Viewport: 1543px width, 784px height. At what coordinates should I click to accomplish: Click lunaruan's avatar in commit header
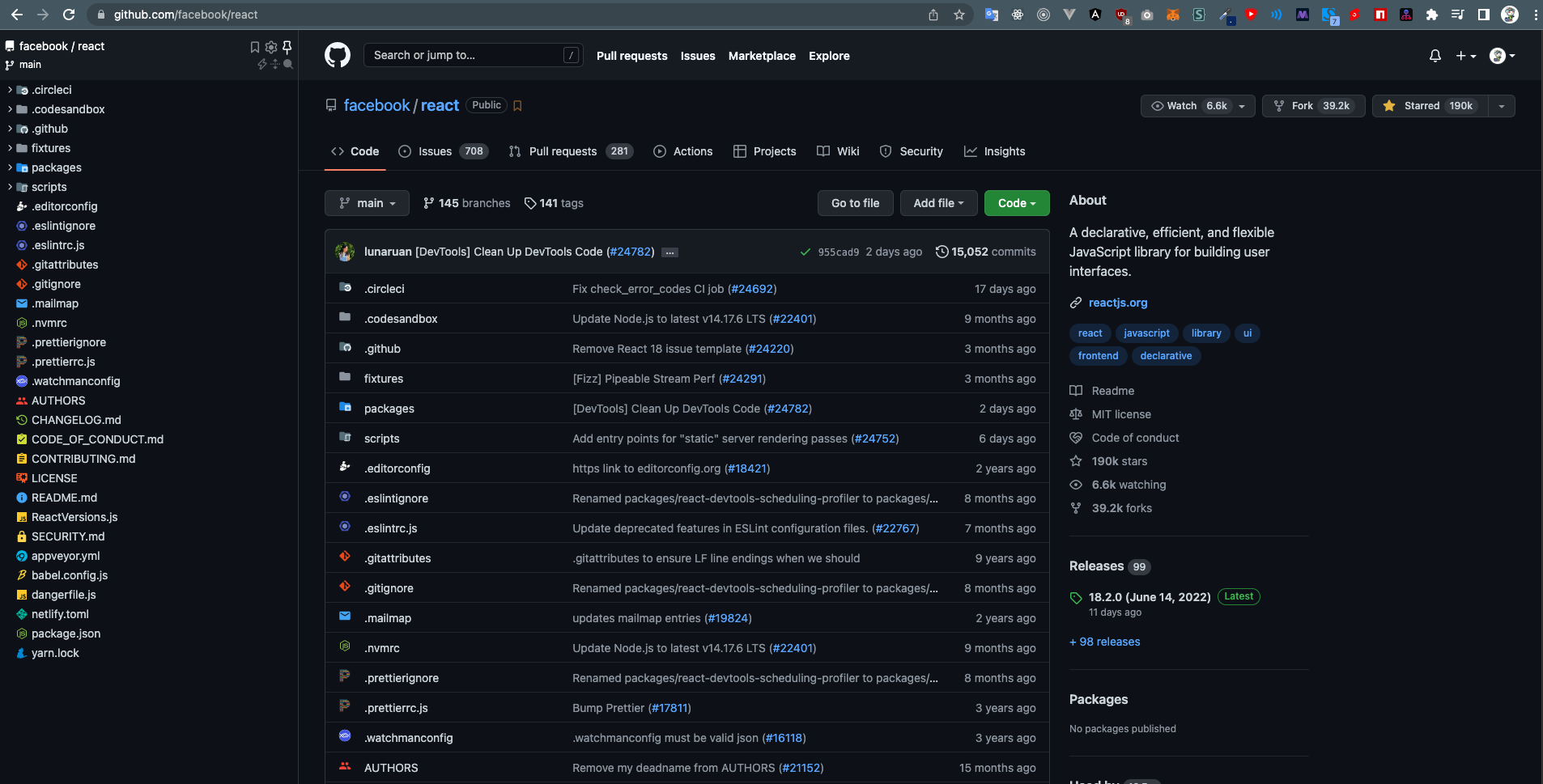coord(345,252)
